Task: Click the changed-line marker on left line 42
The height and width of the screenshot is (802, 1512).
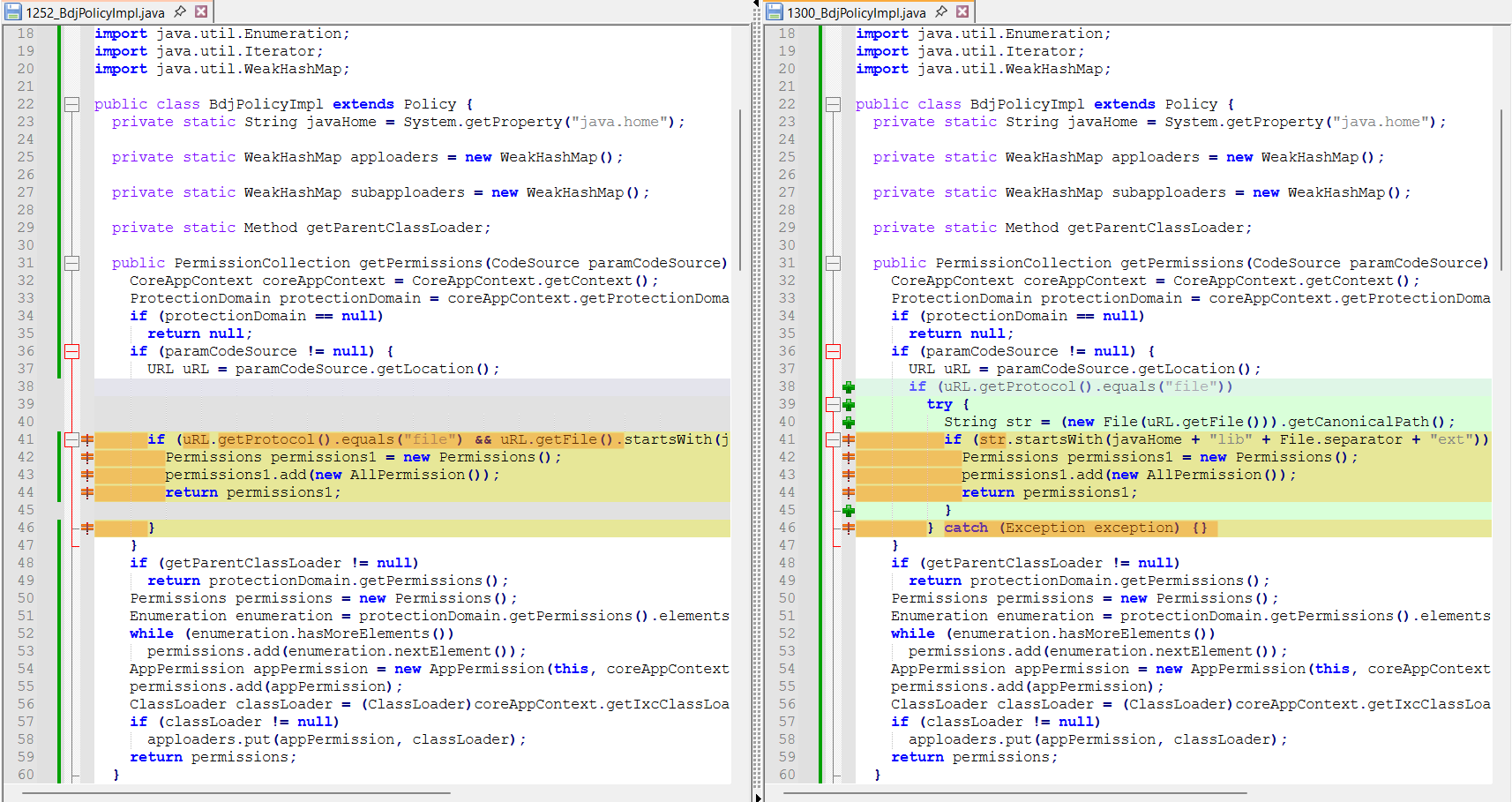Action: (87, 457)
